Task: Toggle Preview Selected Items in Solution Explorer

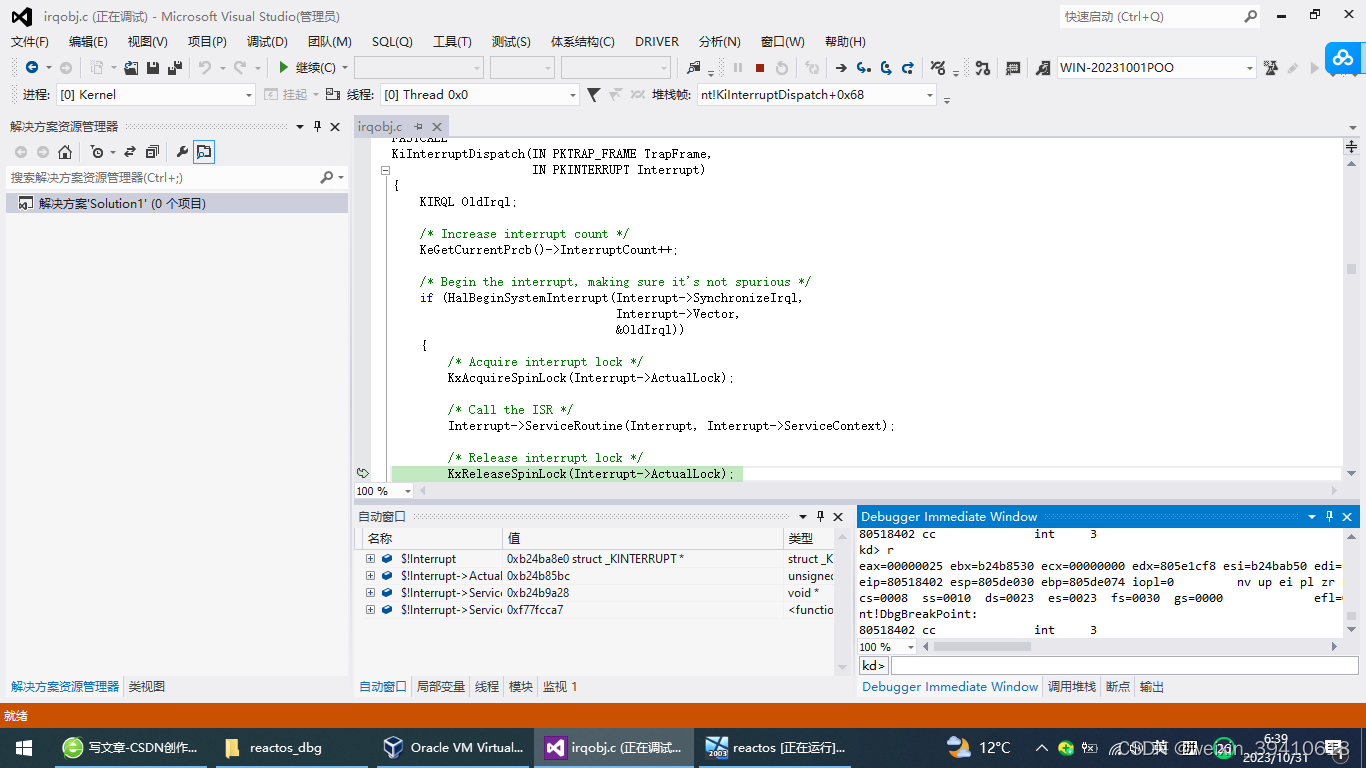Action: click(x=204, y=152)
